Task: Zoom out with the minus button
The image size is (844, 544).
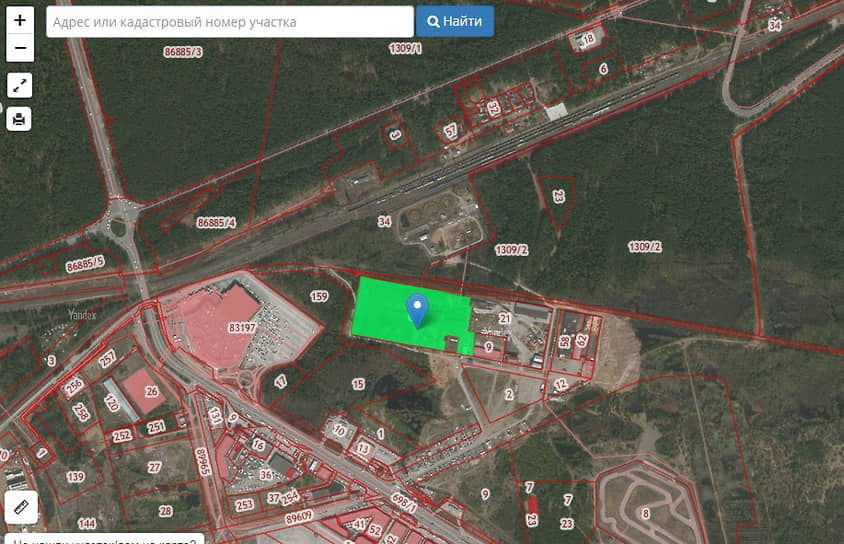Action: 20,48
